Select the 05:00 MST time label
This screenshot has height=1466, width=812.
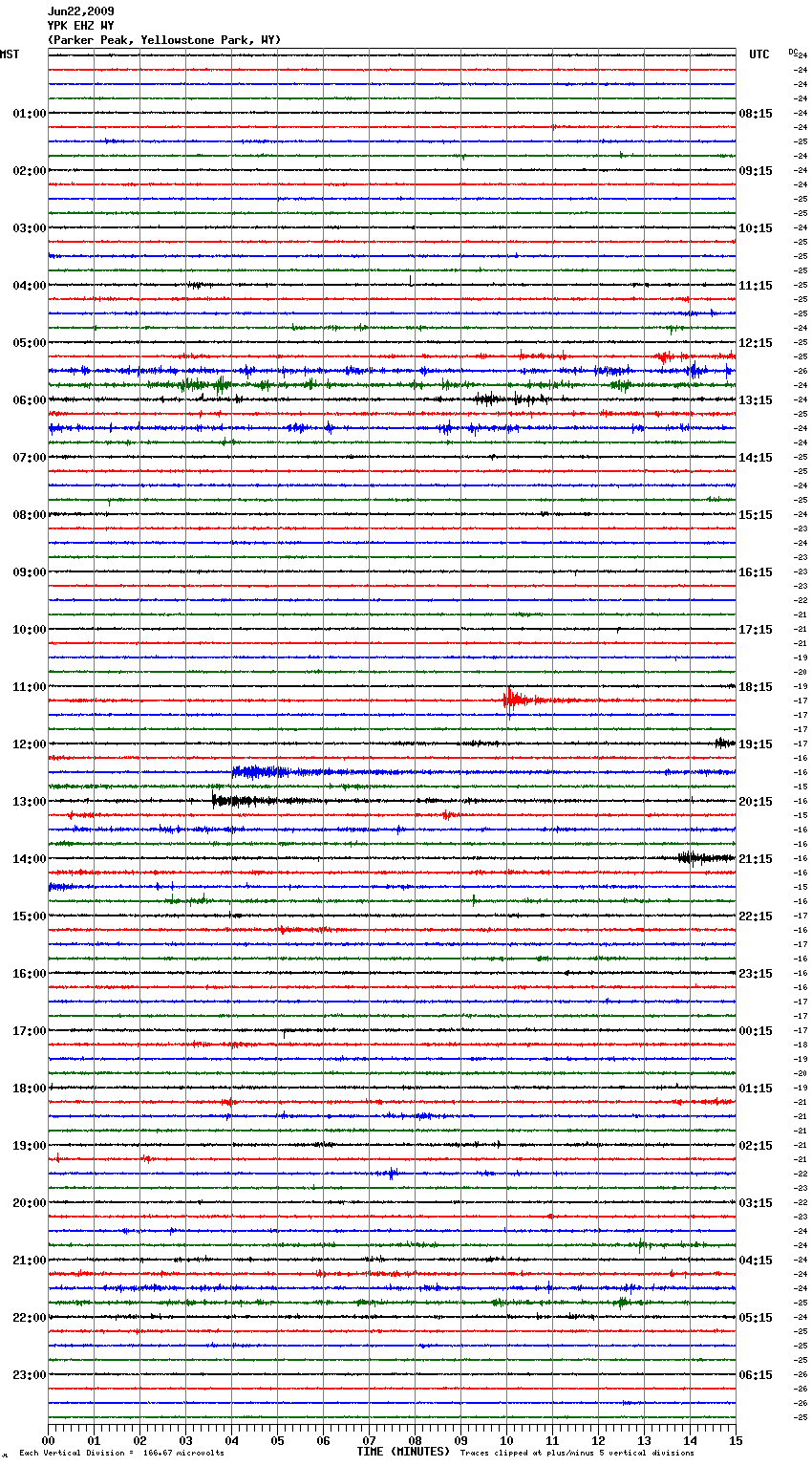[x=30, y=343]
